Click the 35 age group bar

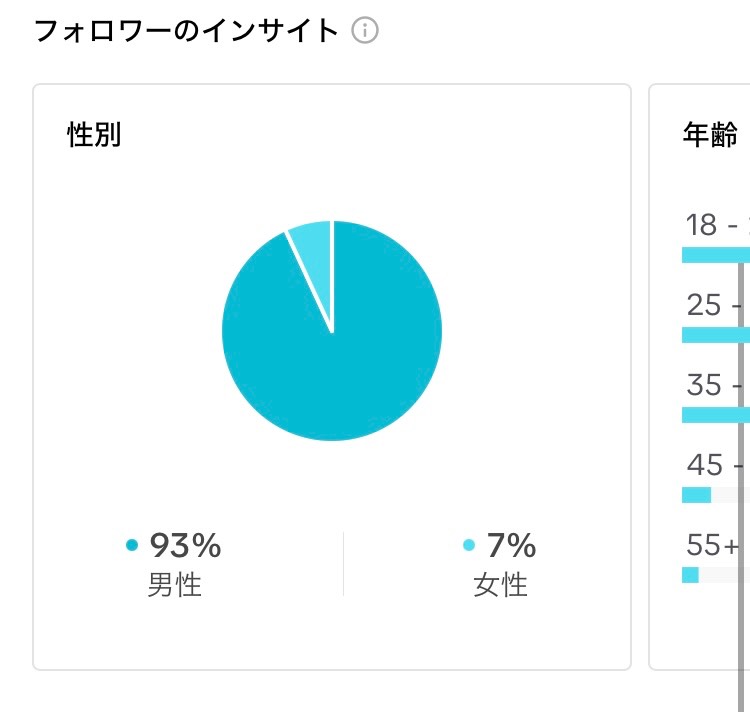click(716, 415)
